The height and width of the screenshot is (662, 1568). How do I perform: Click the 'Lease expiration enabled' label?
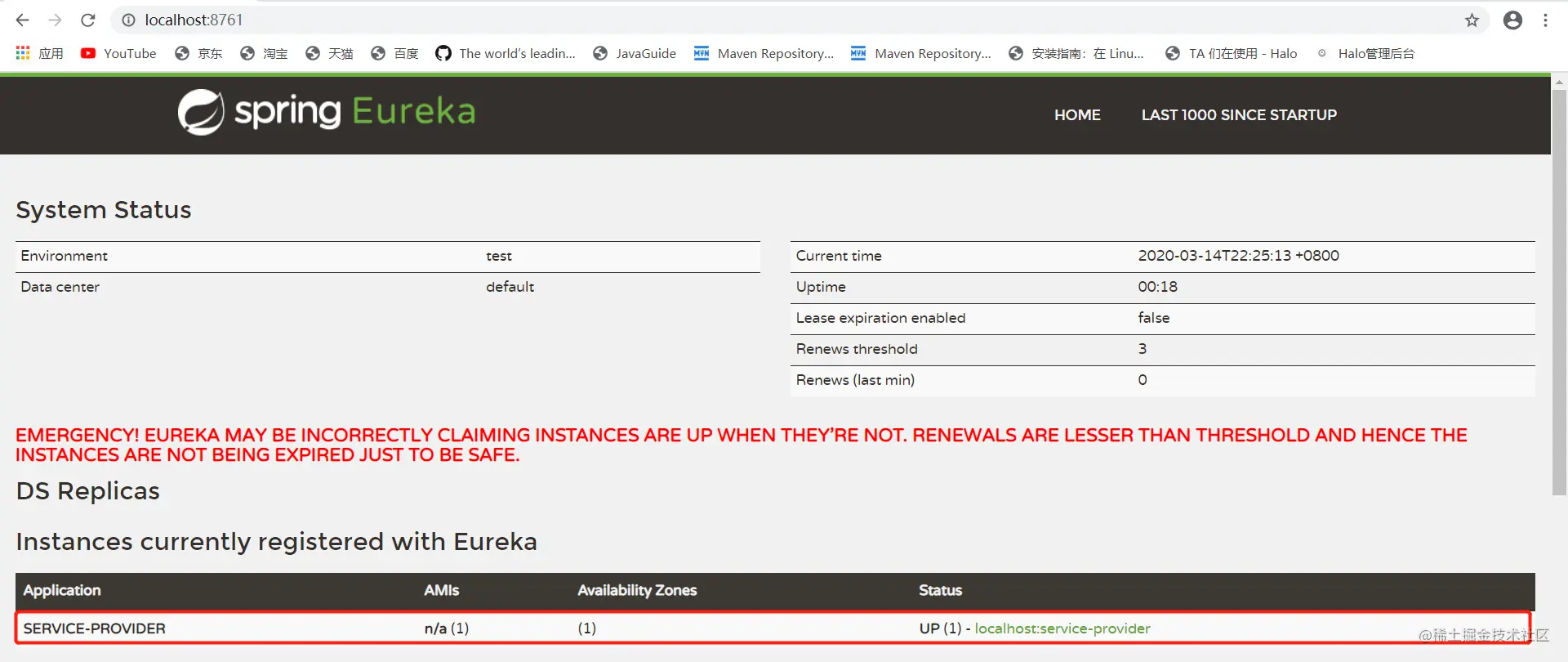(880, 318)
